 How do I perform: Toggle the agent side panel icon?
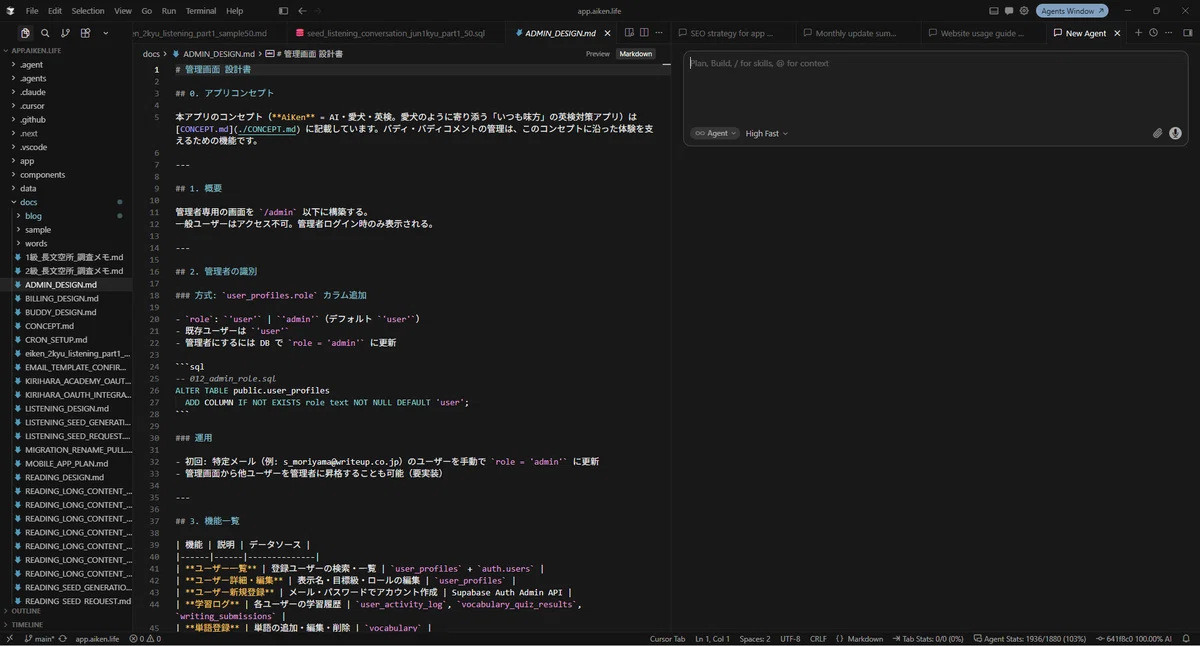[1188, 33]
